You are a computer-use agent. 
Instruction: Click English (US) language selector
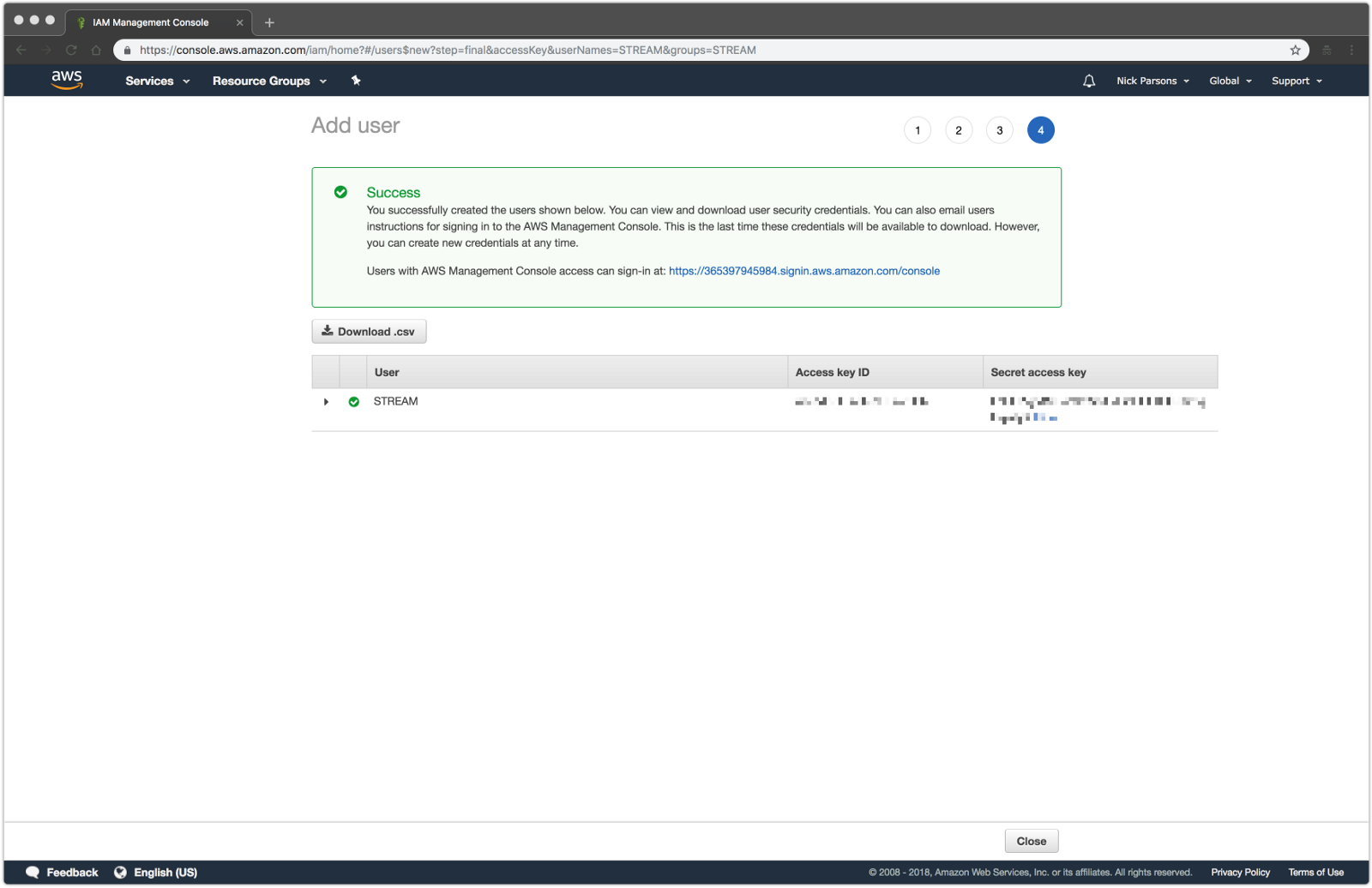(x=165, y=873)
